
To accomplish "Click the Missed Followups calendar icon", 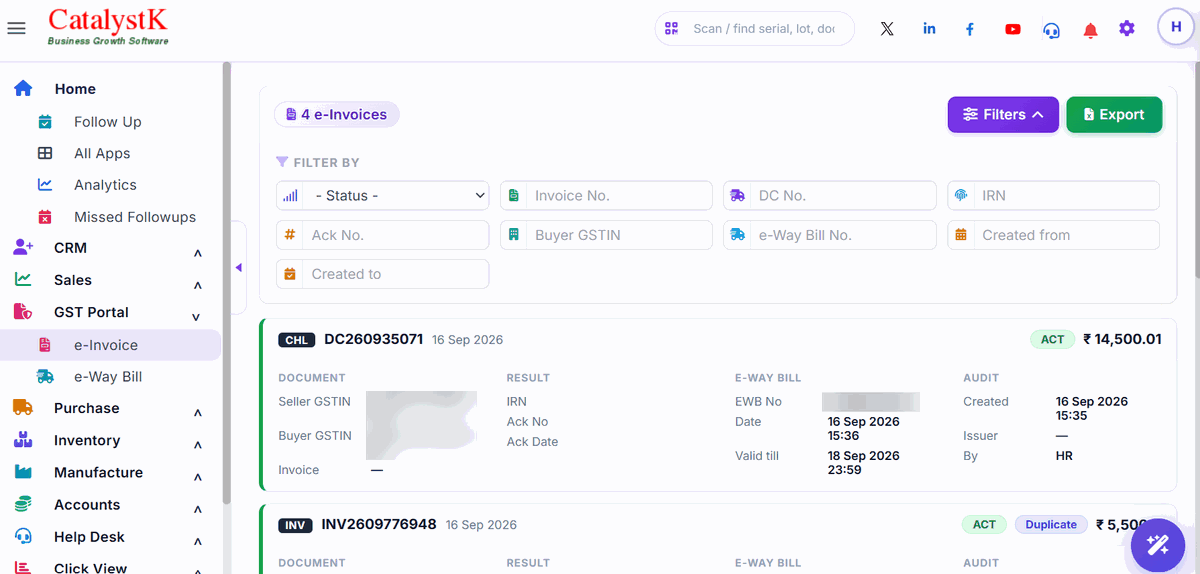I will pyautogui.click(x=45, y=217).
